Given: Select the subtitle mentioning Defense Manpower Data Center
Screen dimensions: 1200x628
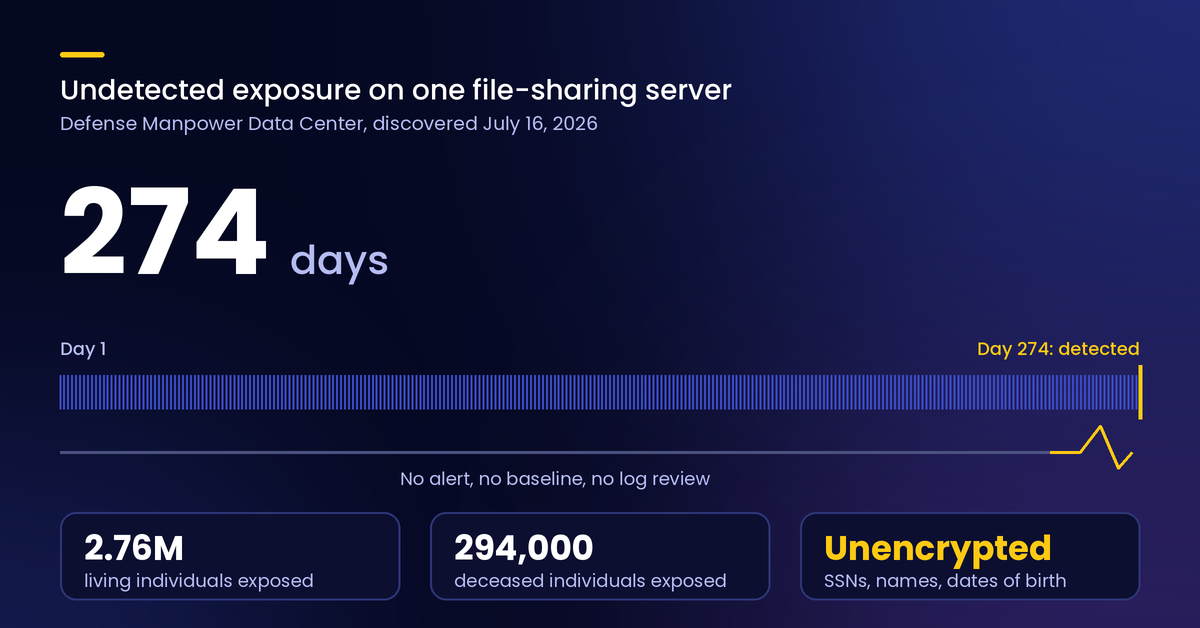Looking at the screenshot, I should [x=329, y=125].
